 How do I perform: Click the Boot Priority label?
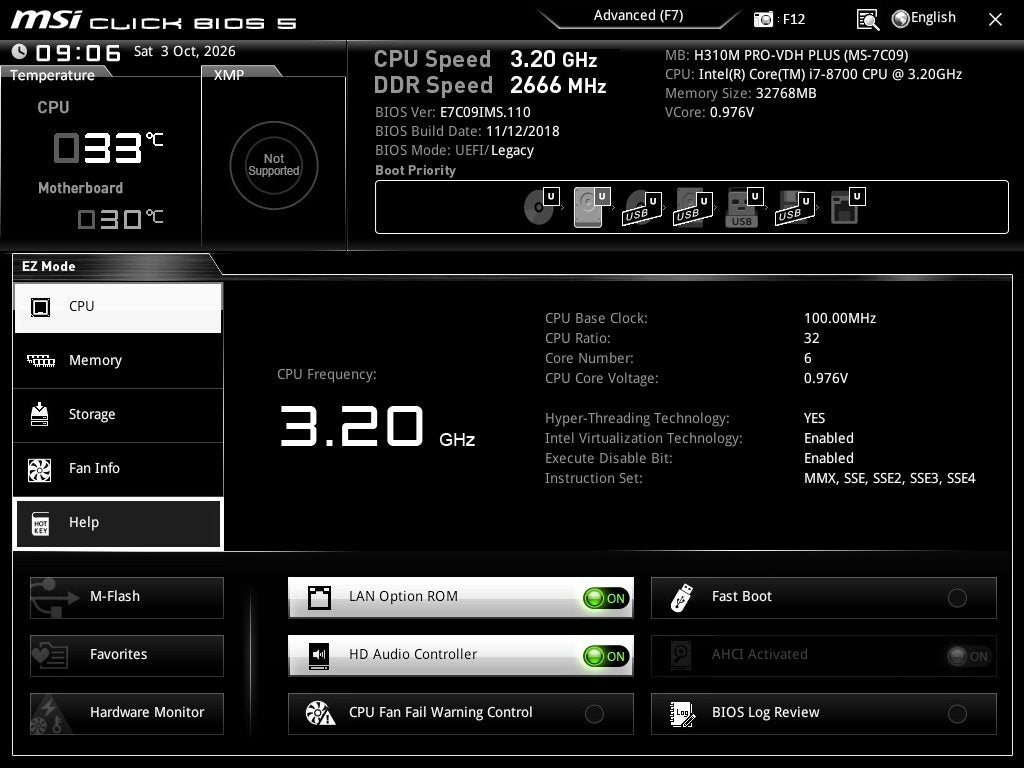tap(415, 170)
